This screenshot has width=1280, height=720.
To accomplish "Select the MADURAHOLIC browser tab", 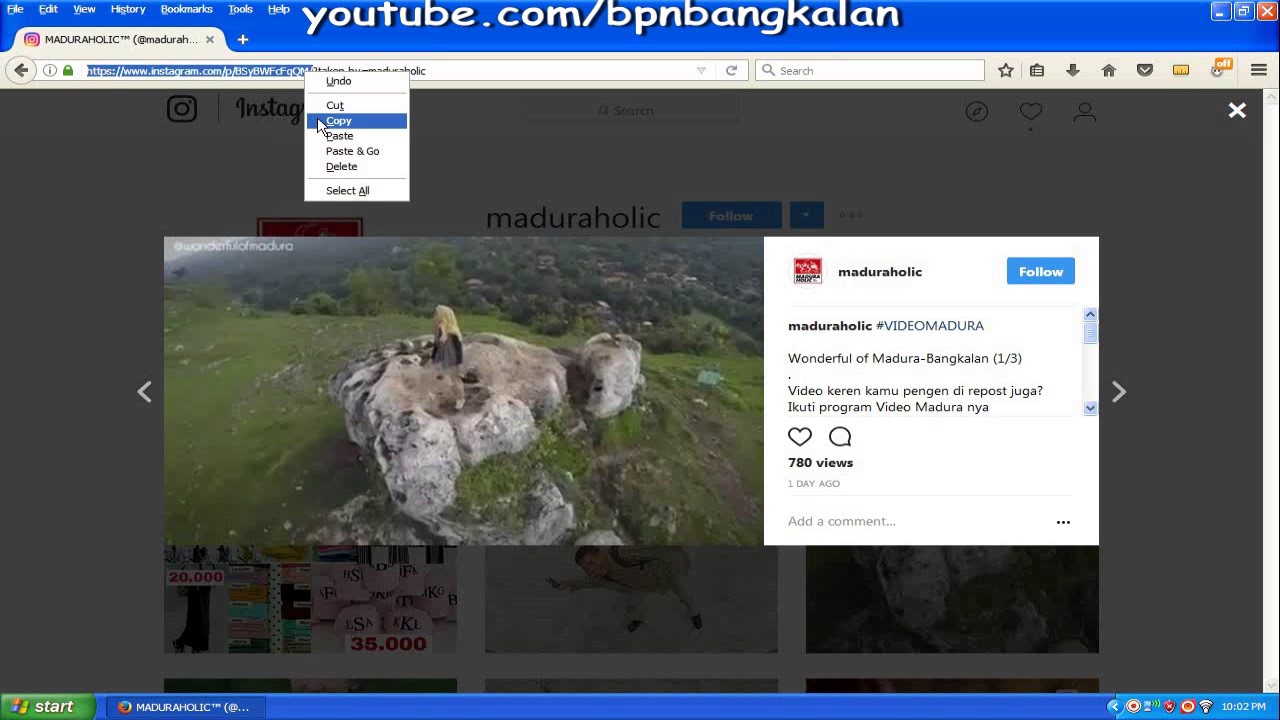I will [x=120, y=39].
